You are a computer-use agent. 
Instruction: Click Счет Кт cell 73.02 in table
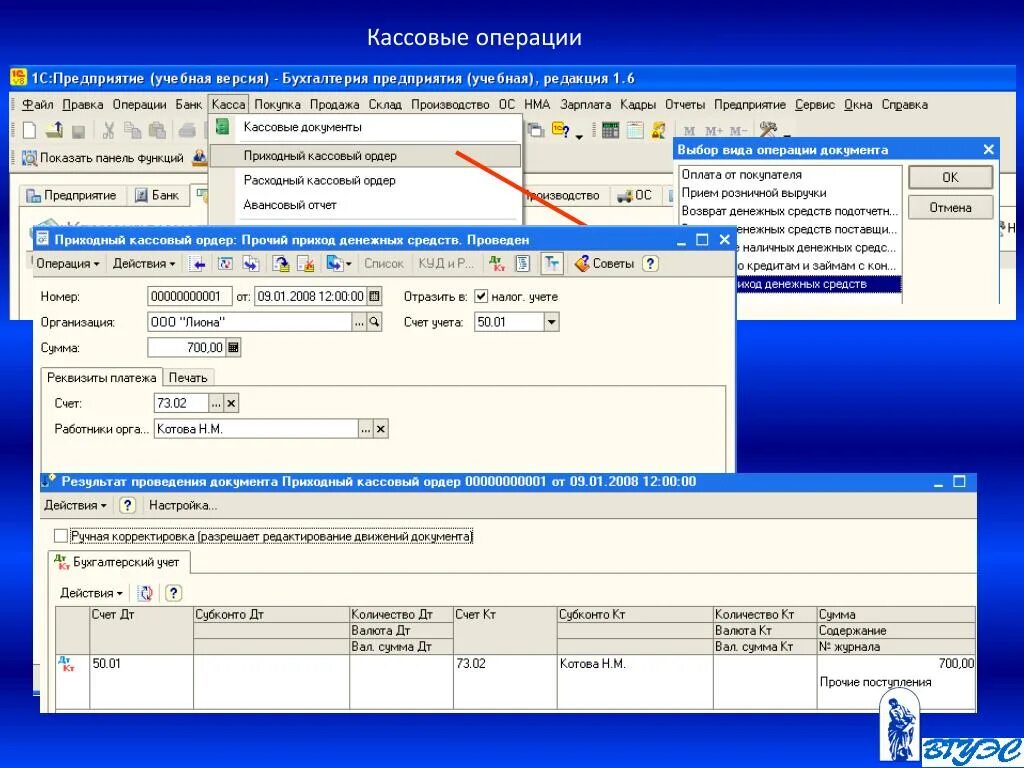(x=505, y=681)
